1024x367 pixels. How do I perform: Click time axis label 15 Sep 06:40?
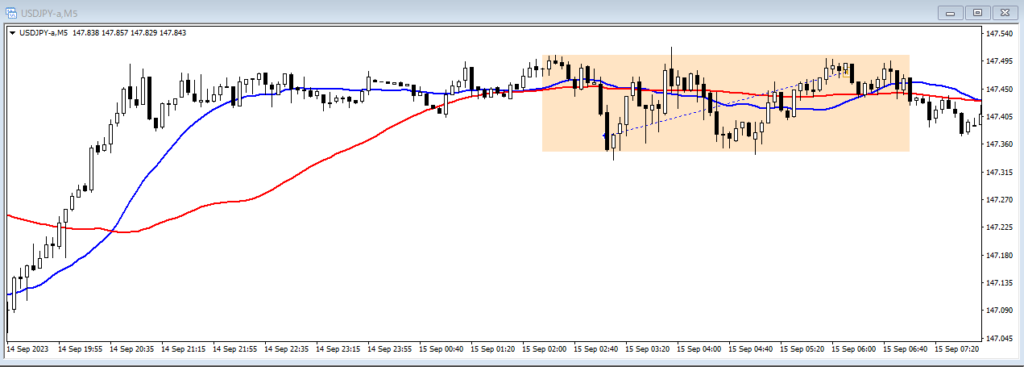pyautogui.click(x=905, y=350)
